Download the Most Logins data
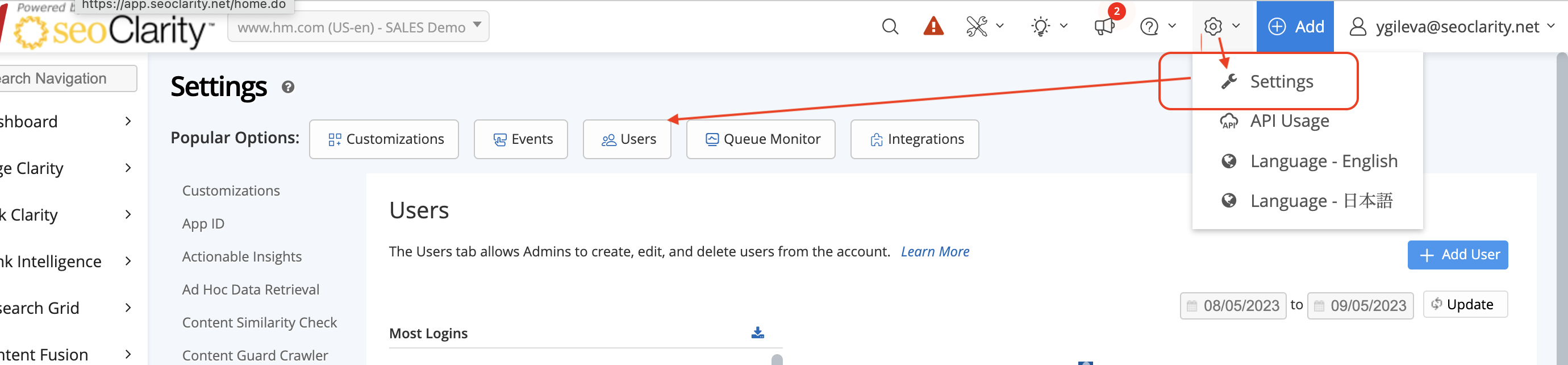The height and width of the screenshot is (365, 1568). pyautogui.click(x=757, y=333)
